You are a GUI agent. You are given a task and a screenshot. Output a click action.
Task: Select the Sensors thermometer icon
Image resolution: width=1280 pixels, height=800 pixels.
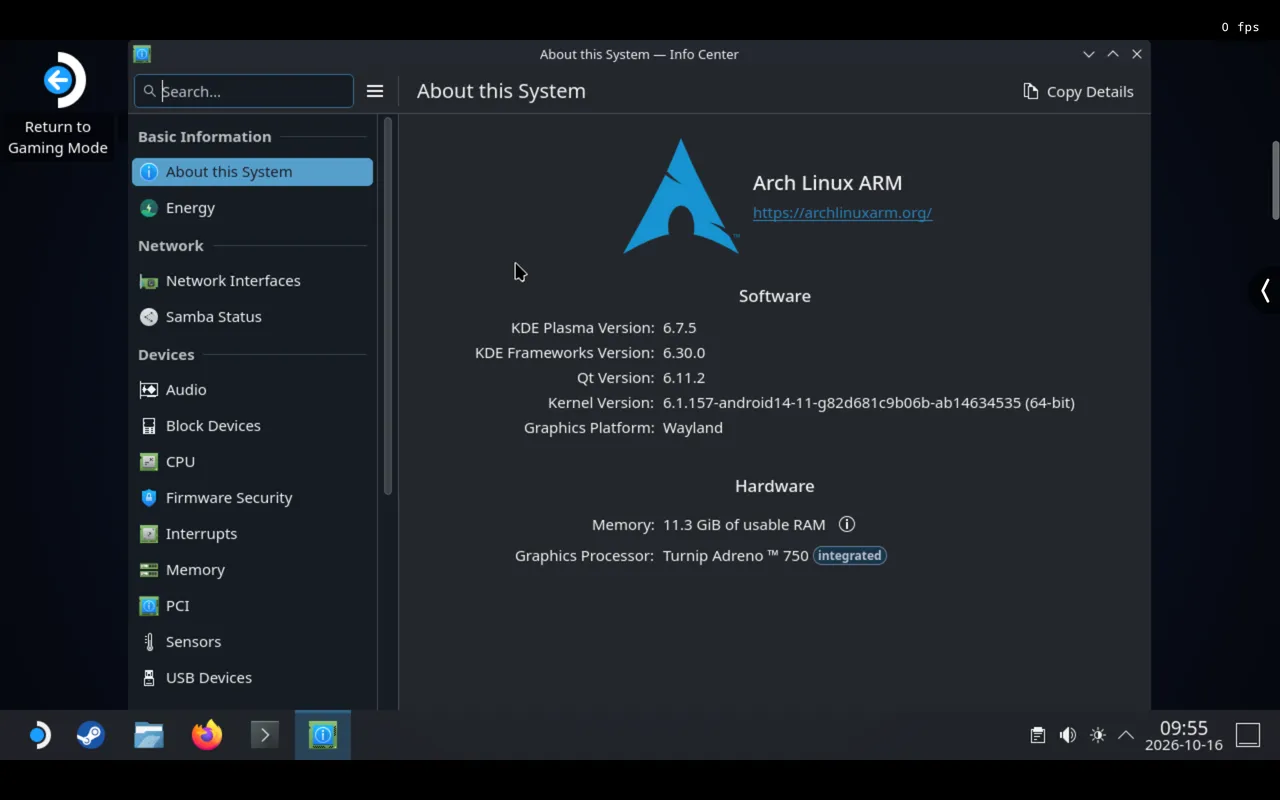point(149,642)
